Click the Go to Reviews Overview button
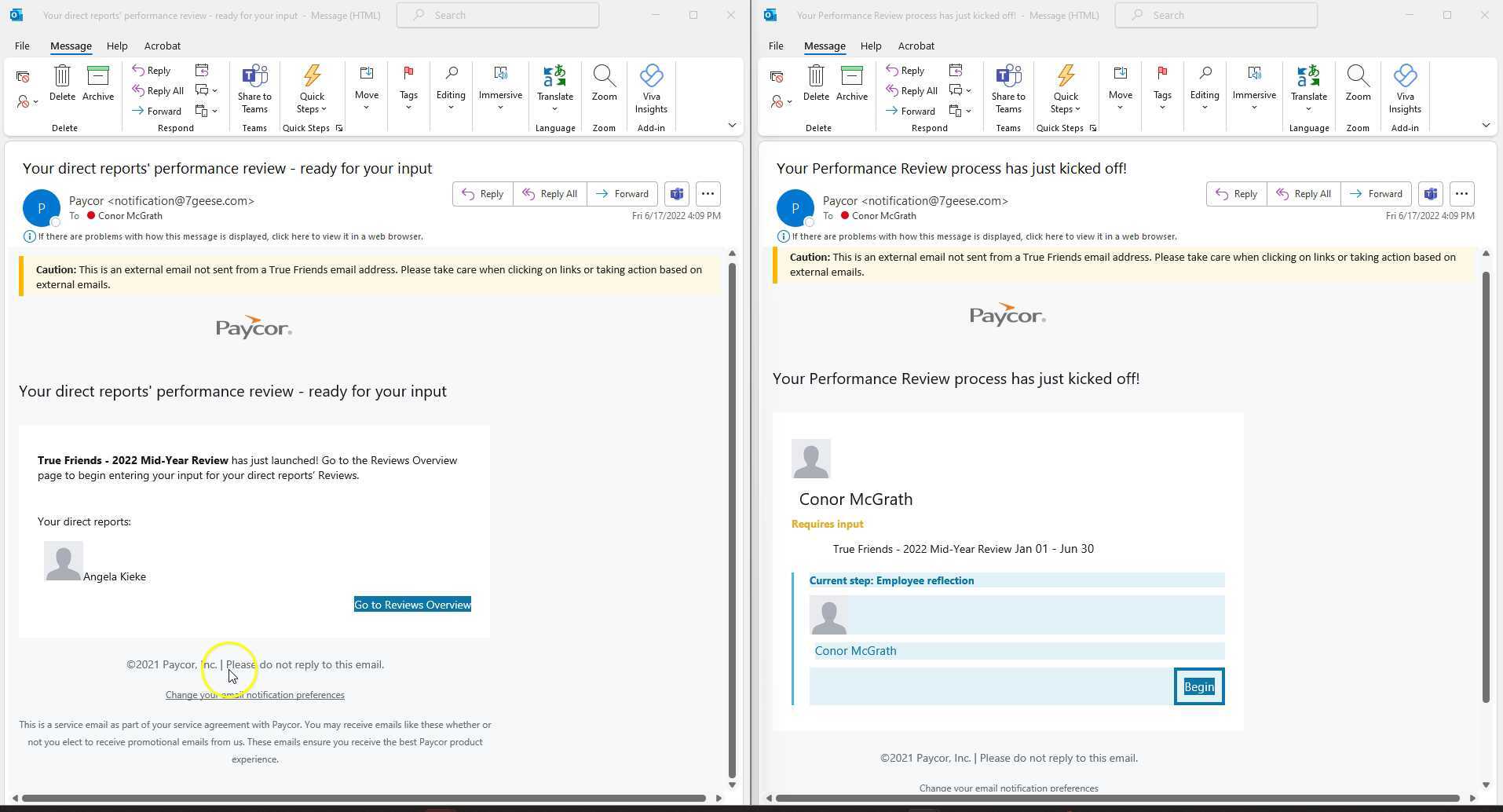The image size is (1503, 812). click(x=411, y=604)
